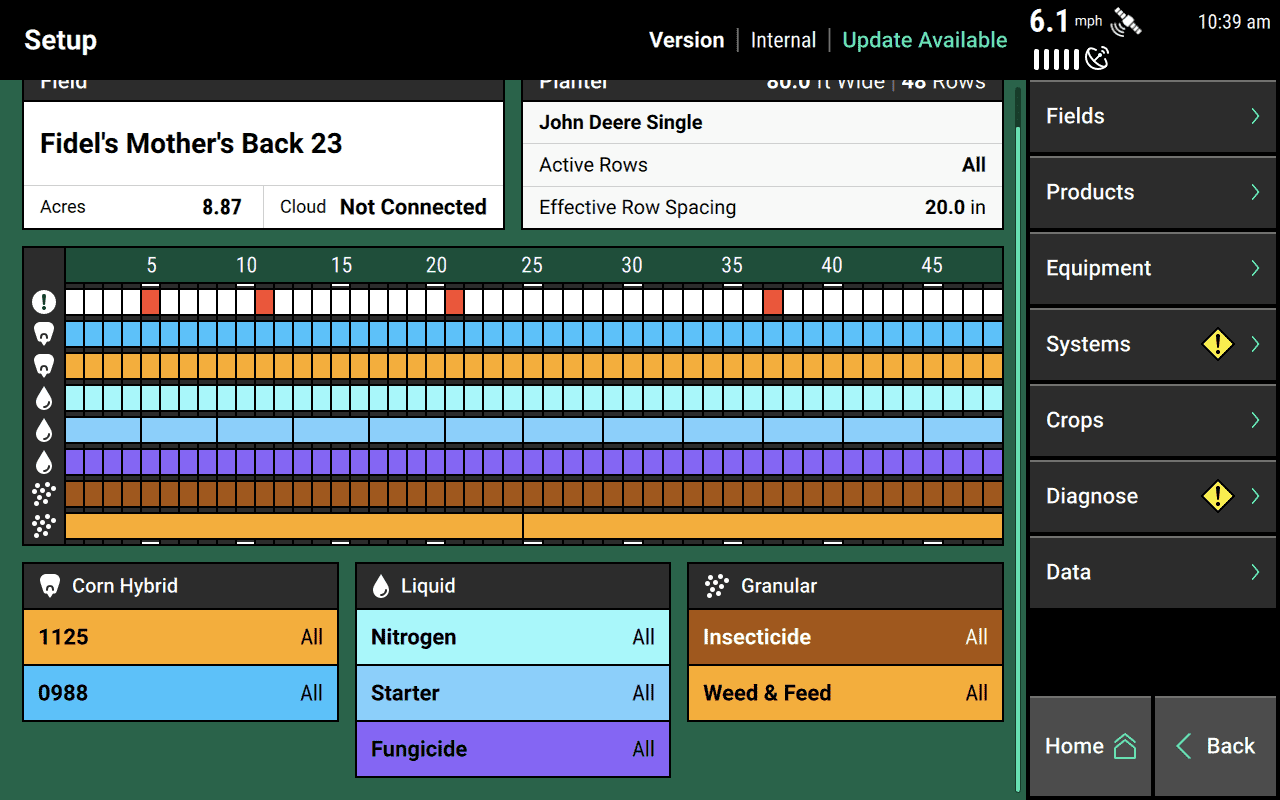Tap the satellite dish connectivity icon
This screenshot has width=1280, height=800.
[1097, 59]
